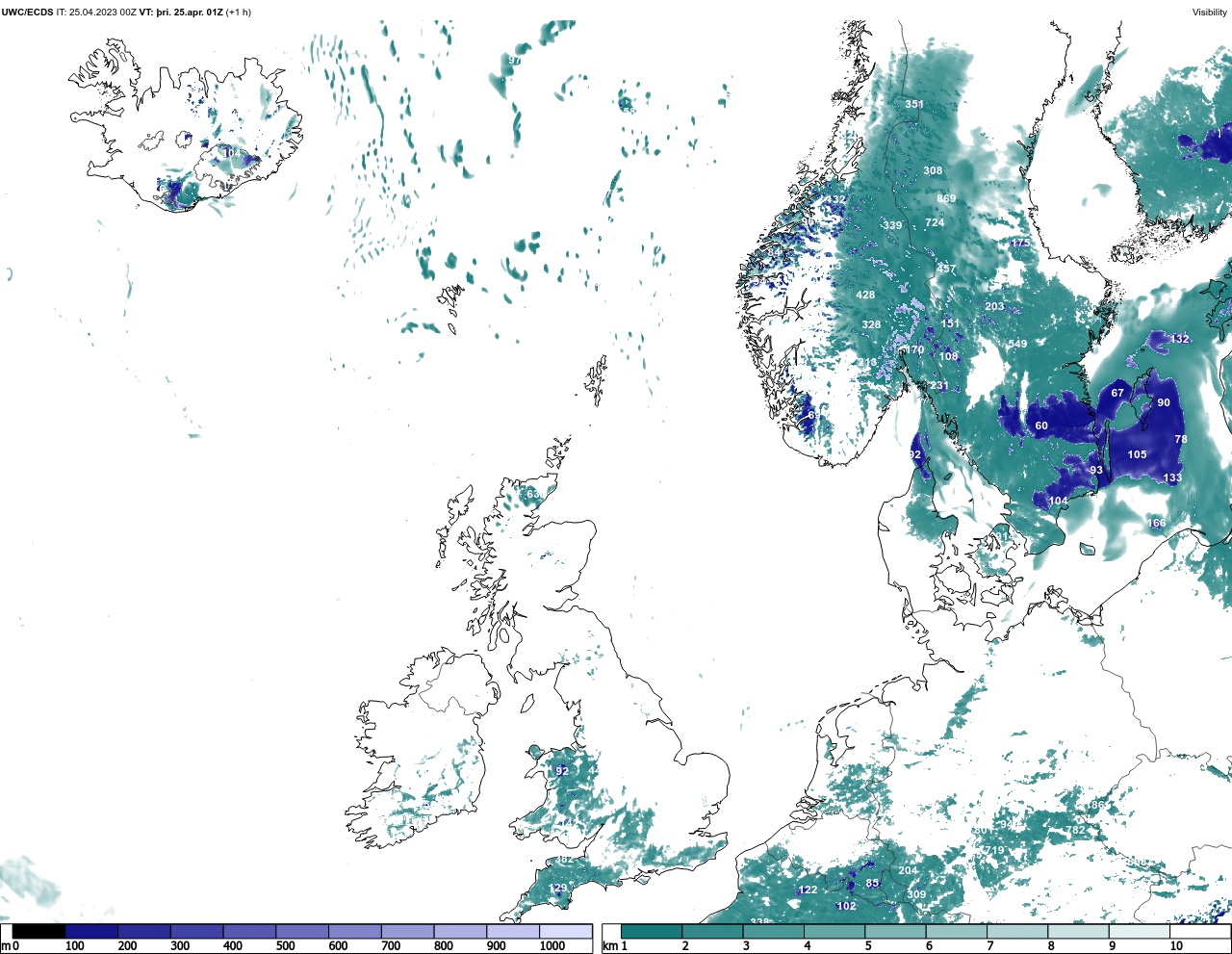Screen dimensions: 1232x954
Task: Click the '328' visibility value on map
Action: [x=871, y=324]
